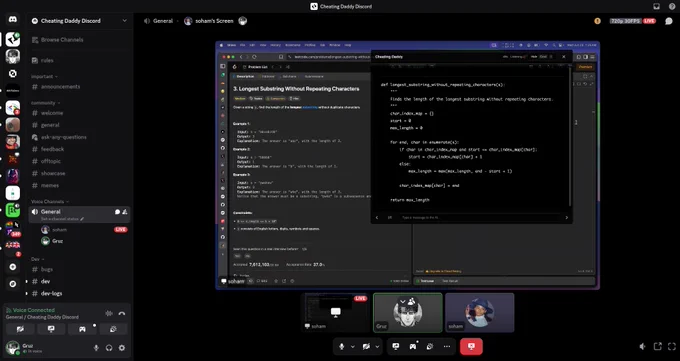
Task: Collapse the important category
Action: coord(44,76)
